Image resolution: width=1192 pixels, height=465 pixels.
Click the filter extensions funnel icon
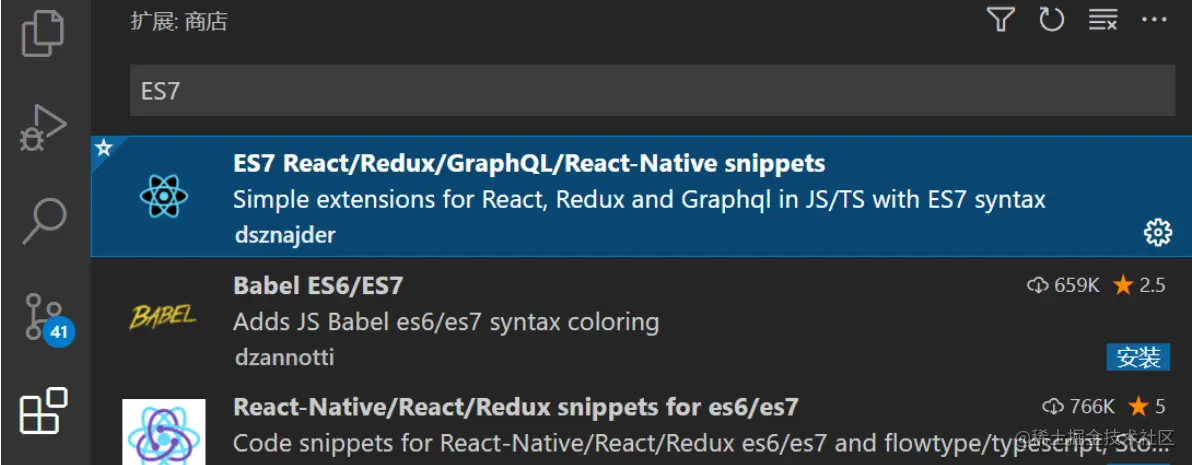point(1001,20)
